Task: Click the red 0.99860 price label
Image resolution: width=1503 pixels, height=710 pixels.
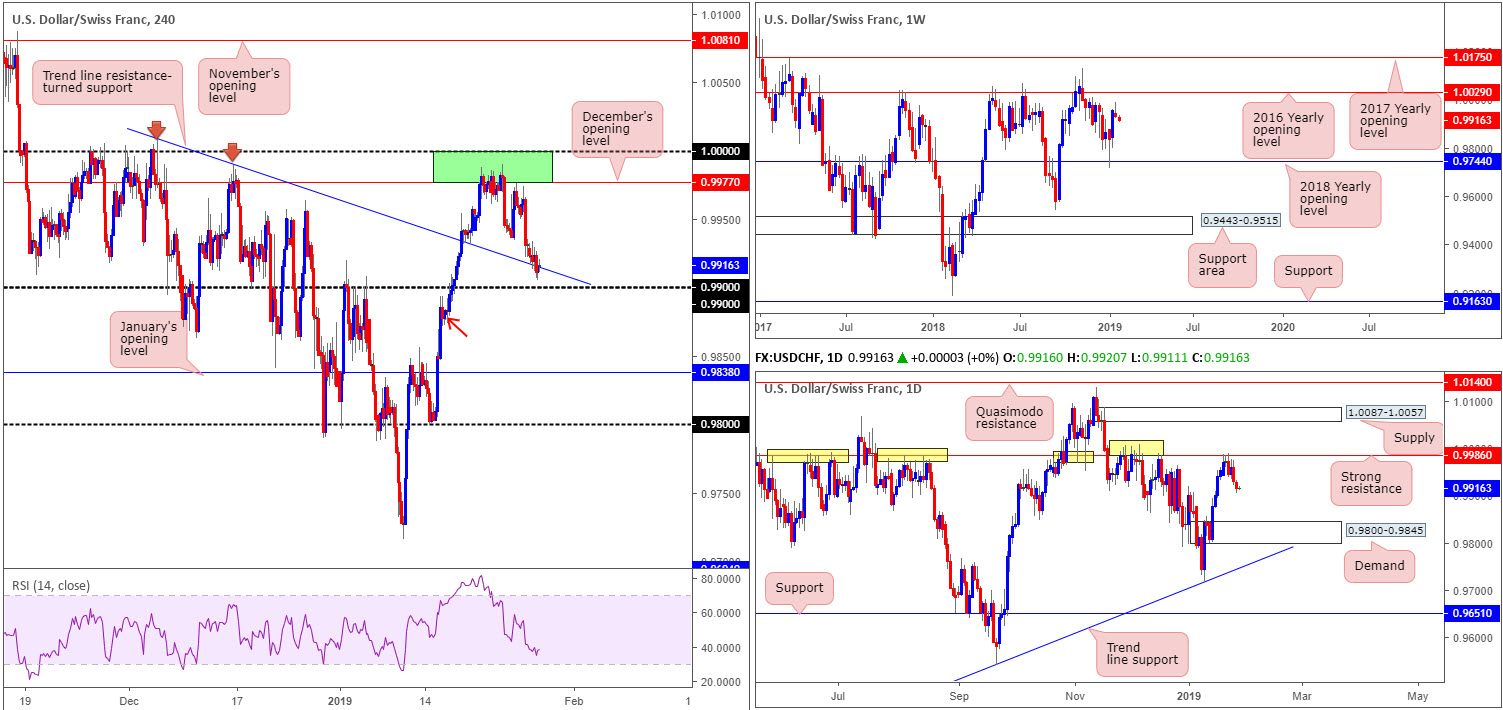Action: point(1473,454)
